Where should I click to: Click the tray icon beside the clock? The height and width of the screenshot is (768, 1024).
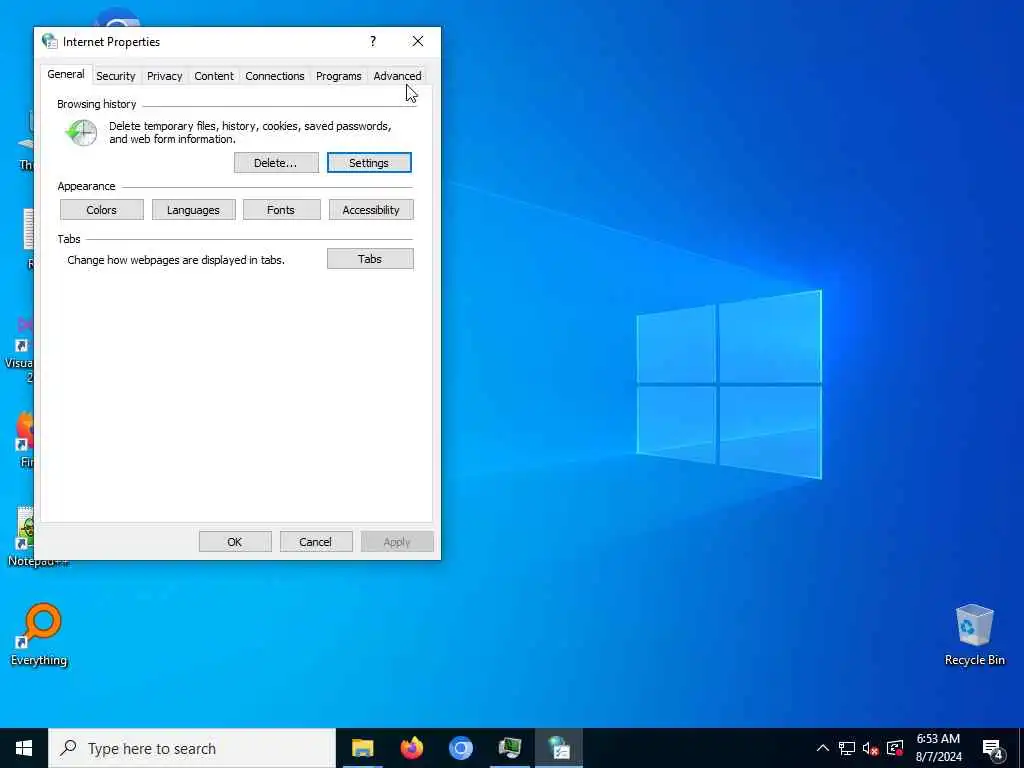pyautogui.click(x=895, y=748)
